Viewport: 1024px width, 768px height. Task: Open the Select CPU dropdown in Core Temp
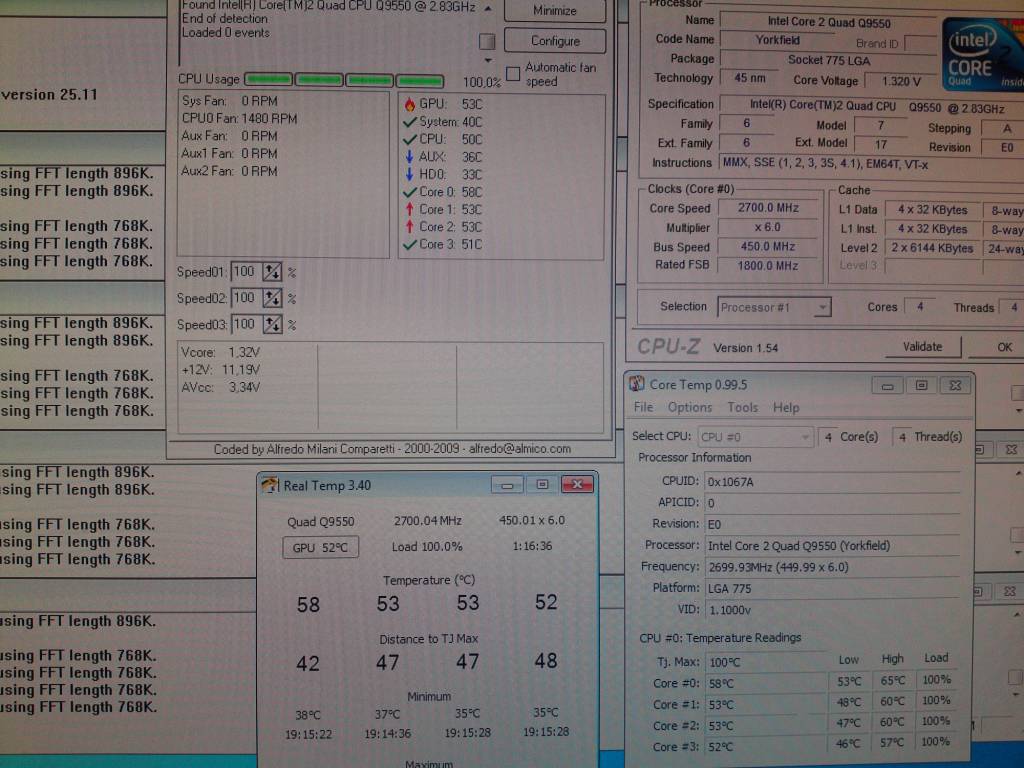click(755, 437)
